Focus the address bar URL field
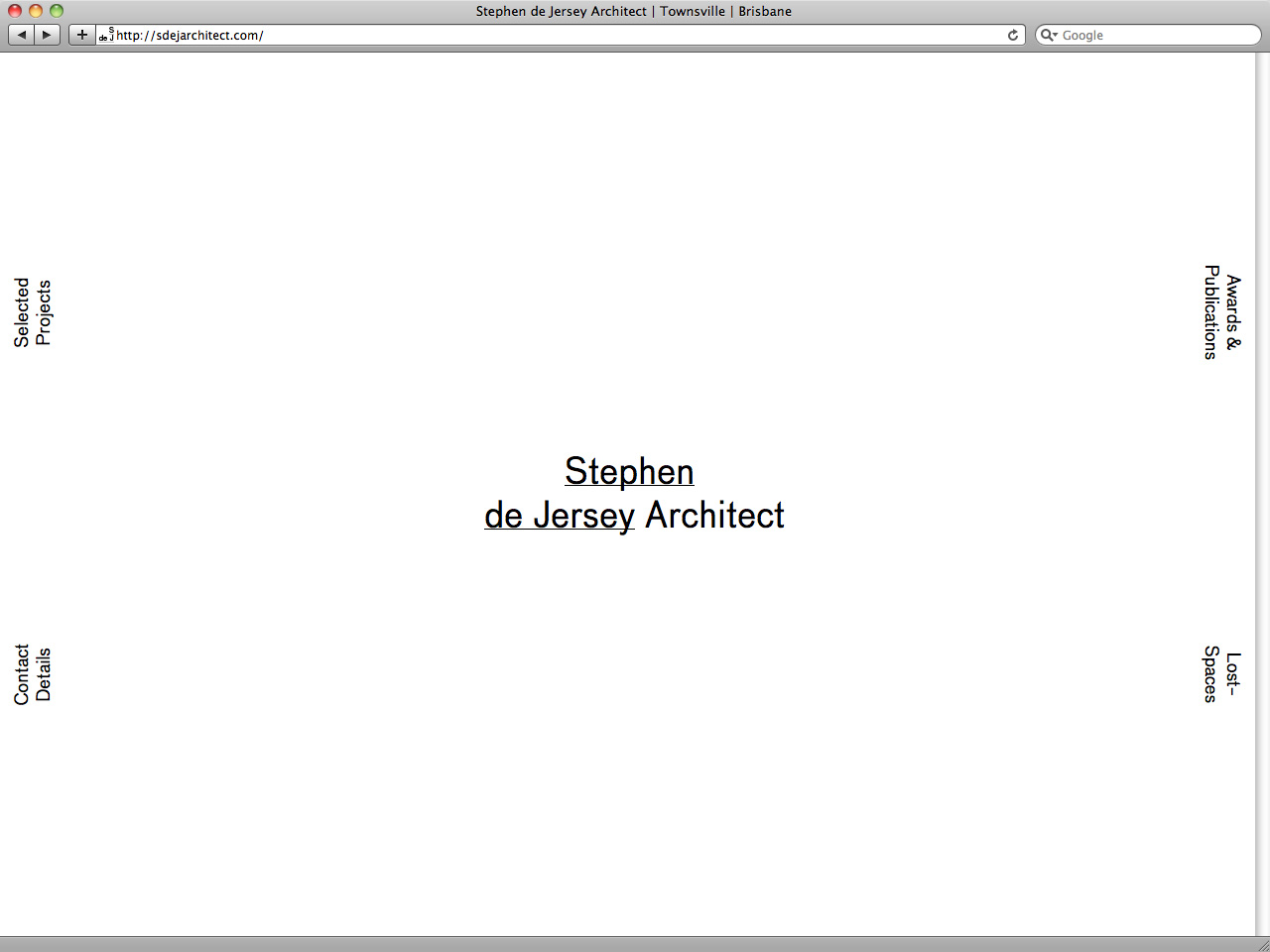The image size is (1270, 952). tap(561, 35)
